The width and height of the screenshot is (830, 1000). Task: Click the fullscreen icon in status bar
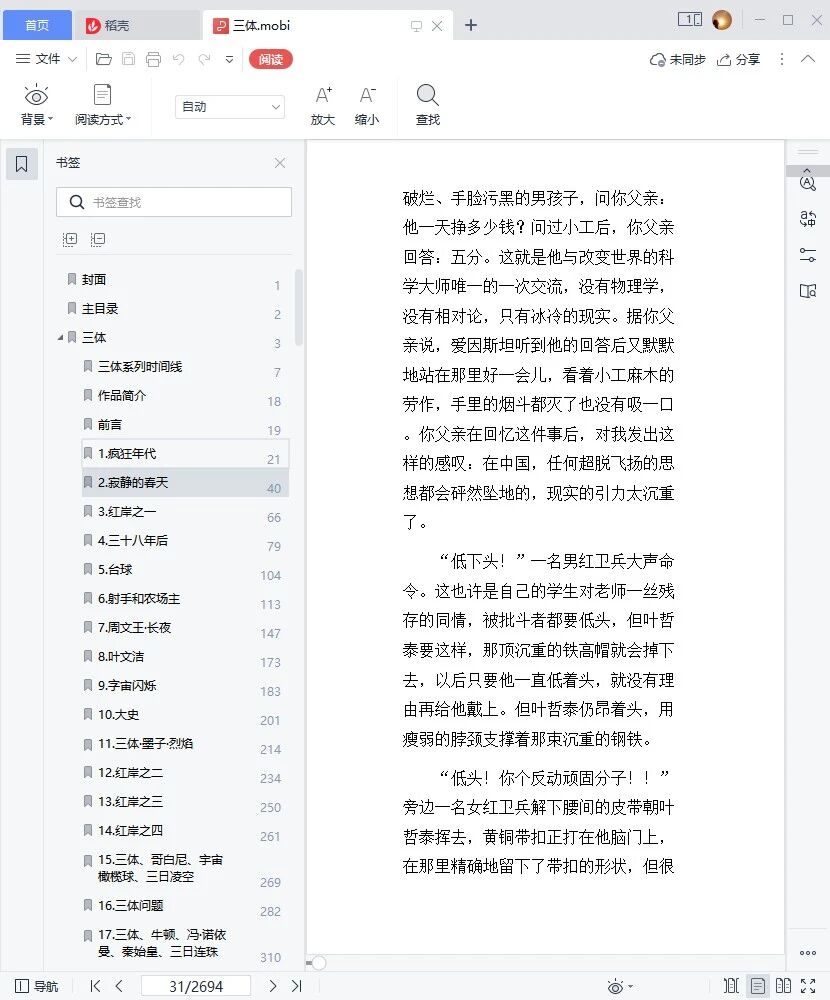tap(808, 986)
